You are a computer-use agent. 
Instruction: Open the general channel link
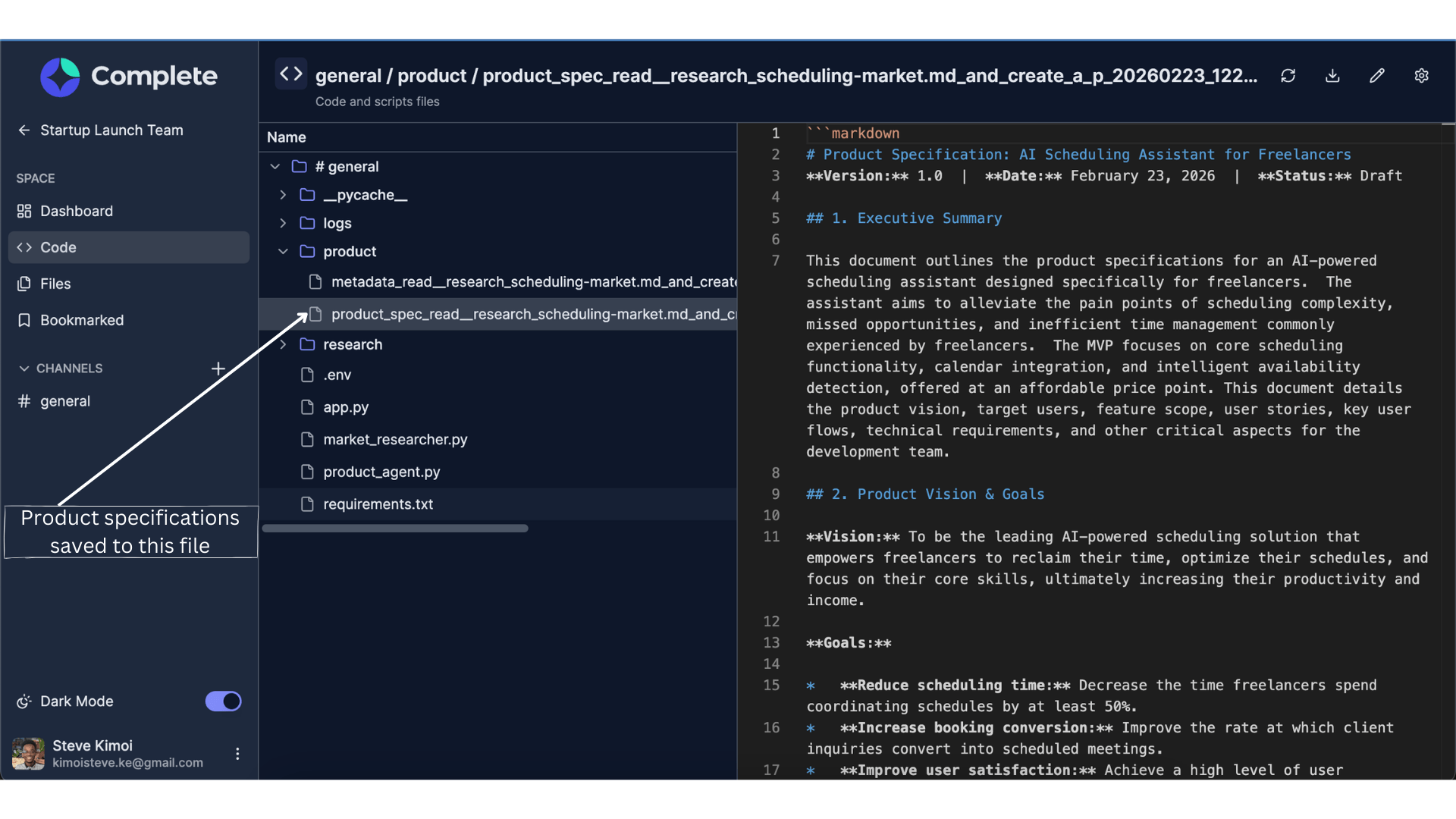point(64,402)
